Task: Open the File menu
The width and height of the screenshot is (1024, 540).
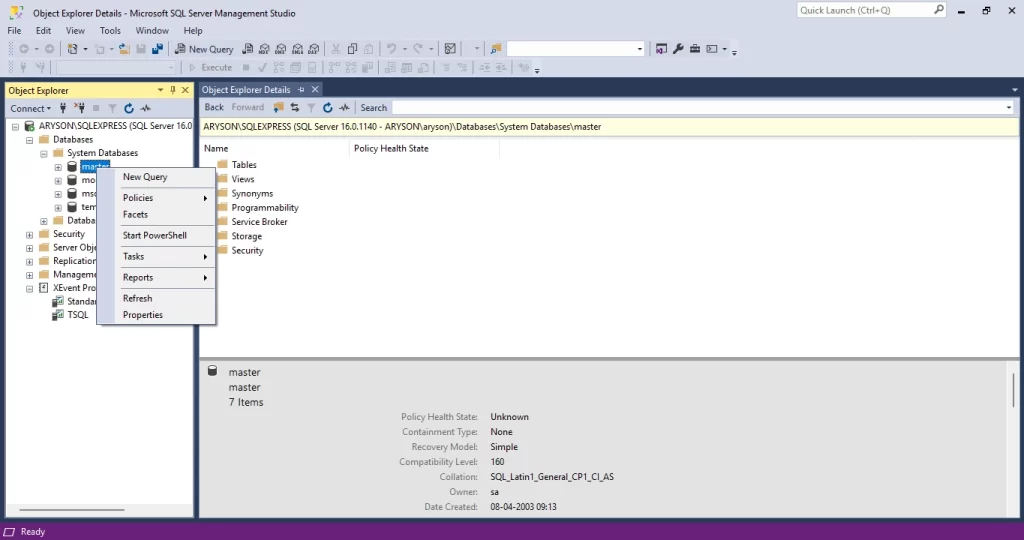Action: [x=14, y=31]
